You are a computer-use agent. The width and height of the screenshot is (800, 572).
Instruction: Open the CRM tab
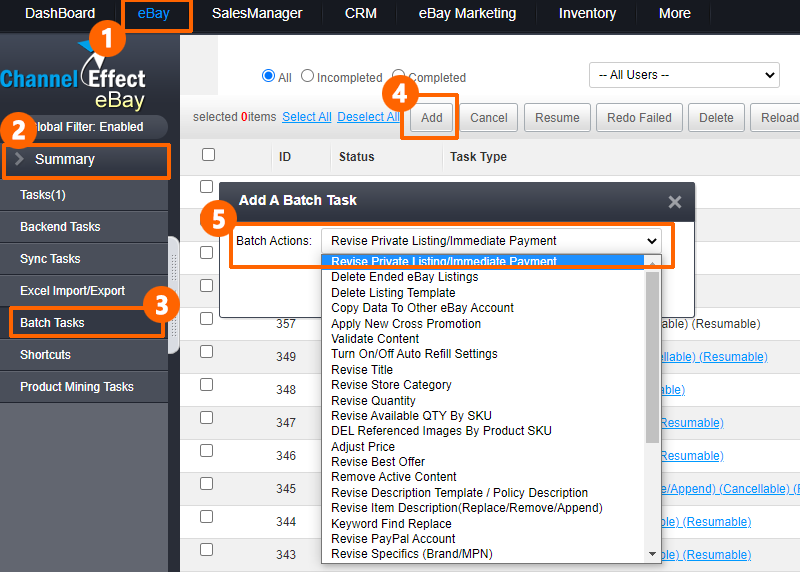point(361,13)
